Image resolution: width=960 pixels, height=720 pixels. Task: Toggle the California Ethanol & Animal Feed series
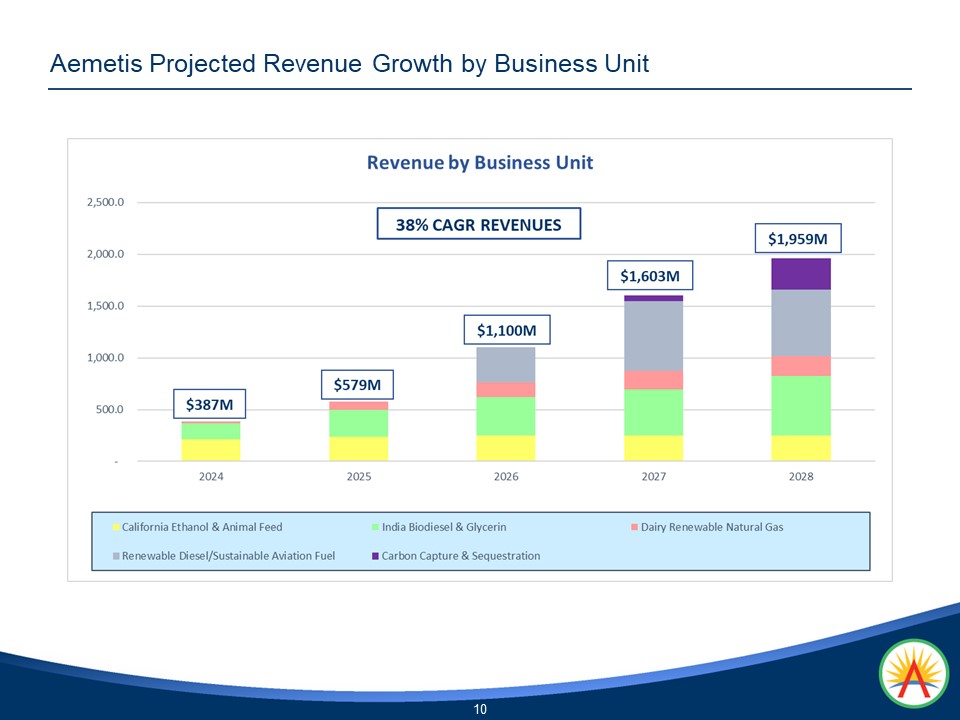click(200, 527)
